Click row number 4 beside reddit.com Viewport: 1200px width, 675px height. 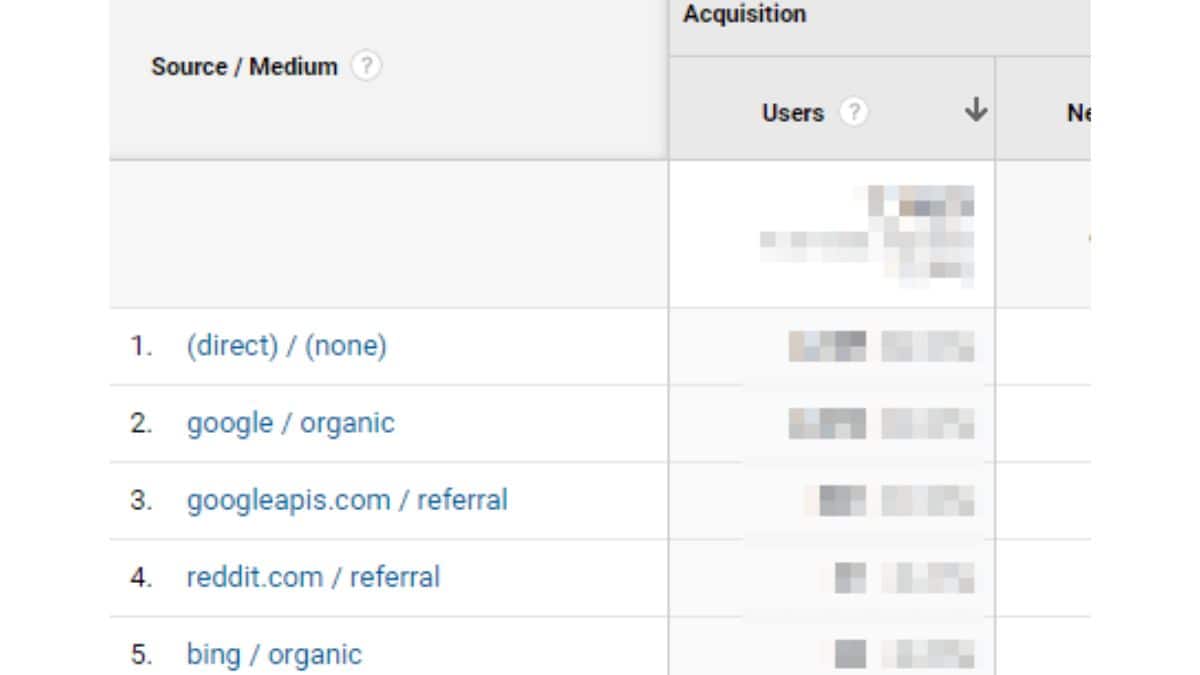point(141,577)
